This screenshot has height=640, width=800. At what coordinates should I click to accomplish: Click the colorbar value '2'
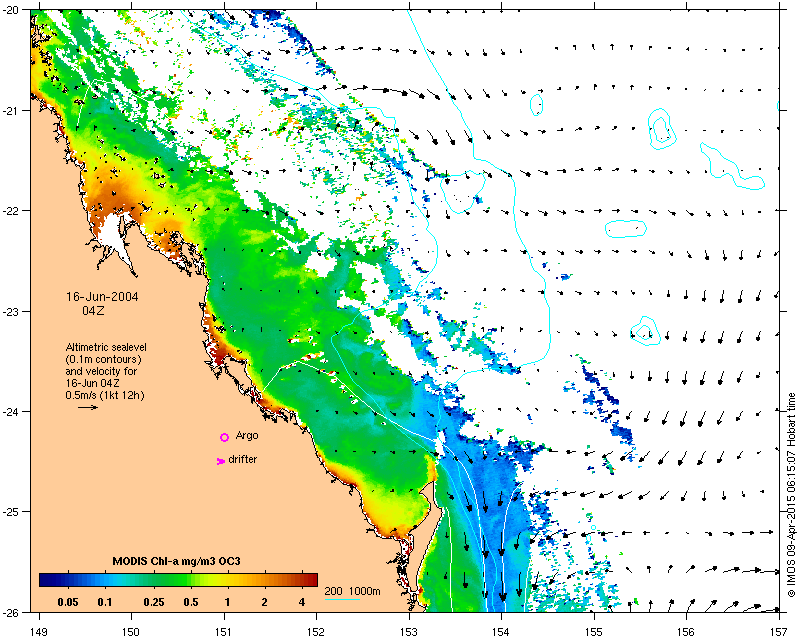[x=264, y=602]
